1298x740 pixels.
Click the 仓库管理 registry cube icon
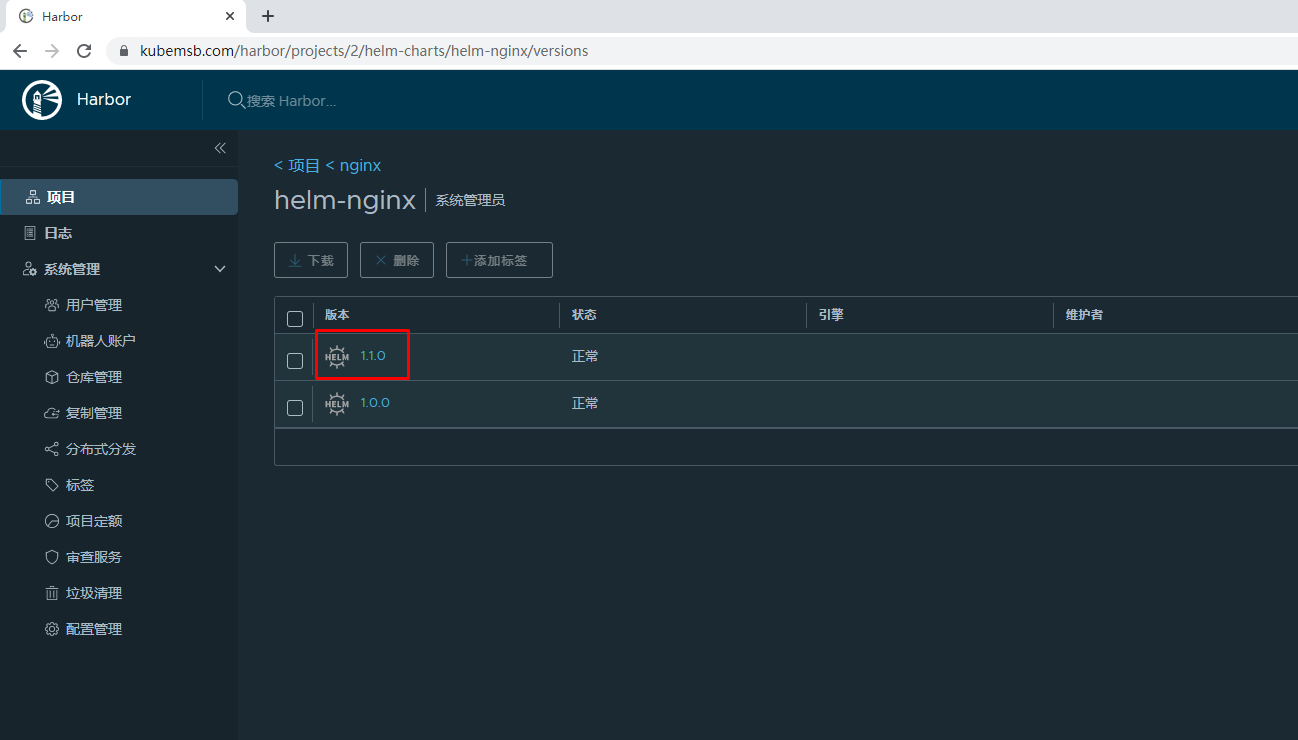click(x=52, y=377)
